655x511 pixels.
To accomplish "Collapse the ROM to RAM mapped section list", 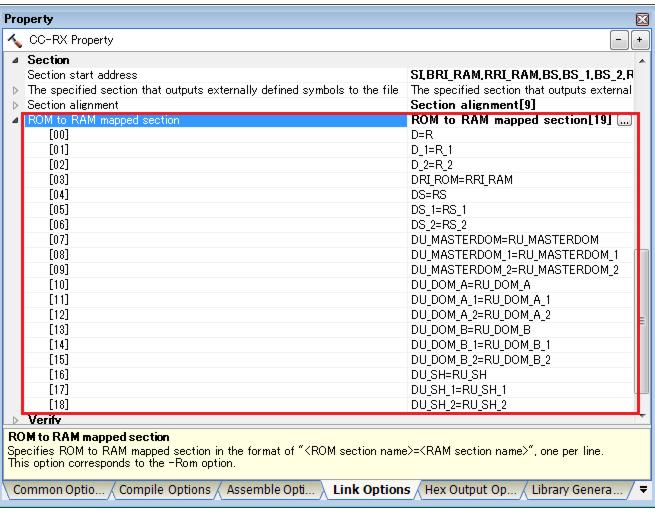I will 14,120.
